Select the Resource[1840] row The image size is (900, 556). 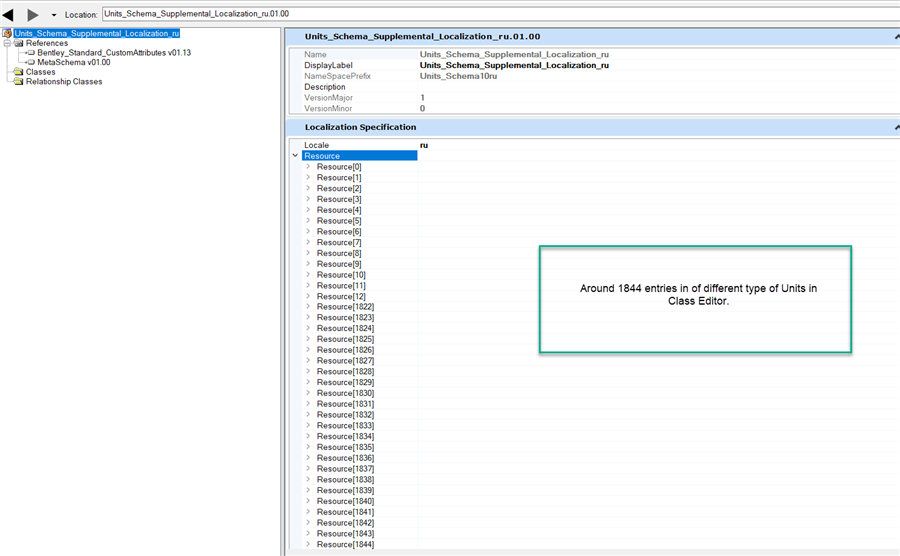point(345,501)
